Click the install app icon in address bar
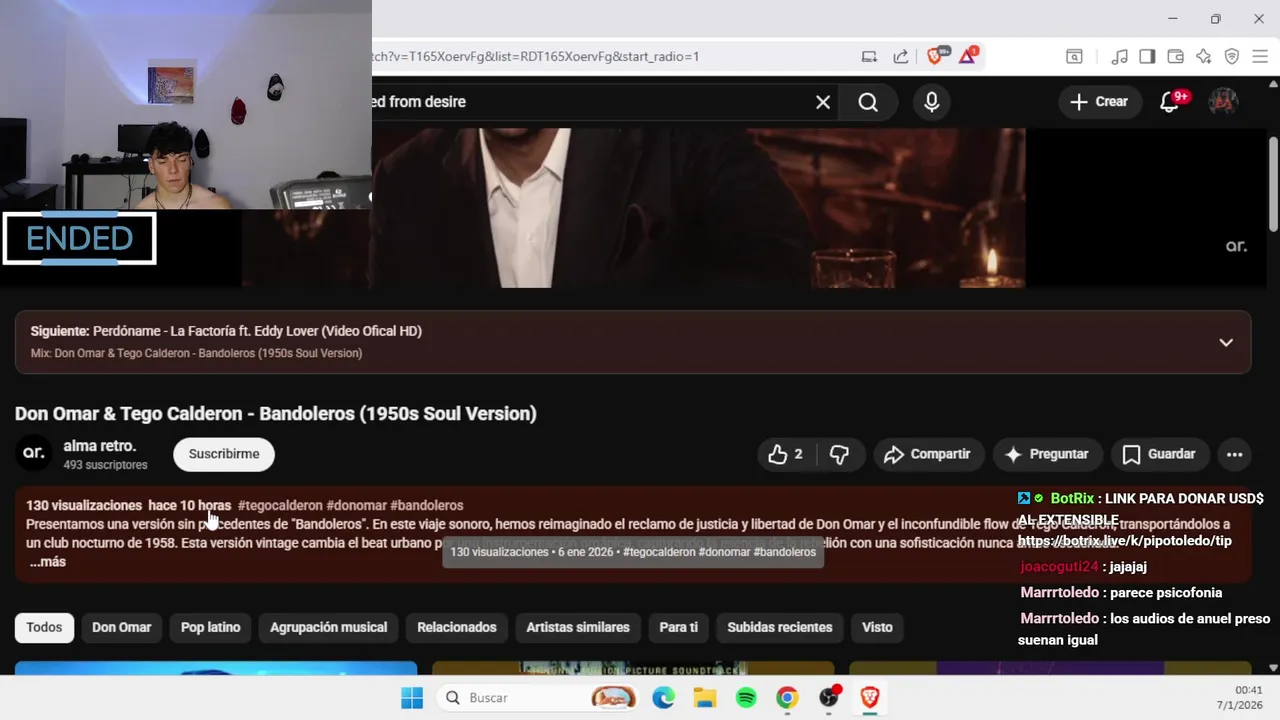 point(869,56)
